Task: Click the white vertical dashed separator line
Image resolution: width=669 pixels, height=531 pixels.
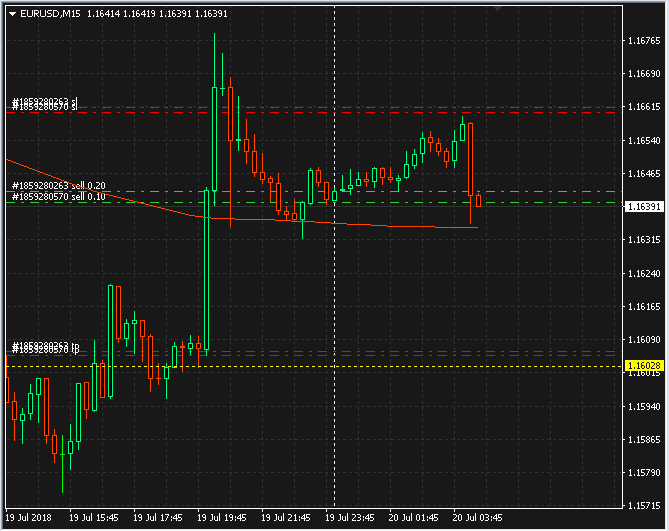Action: pyautogui.click(x=334, y=300)
